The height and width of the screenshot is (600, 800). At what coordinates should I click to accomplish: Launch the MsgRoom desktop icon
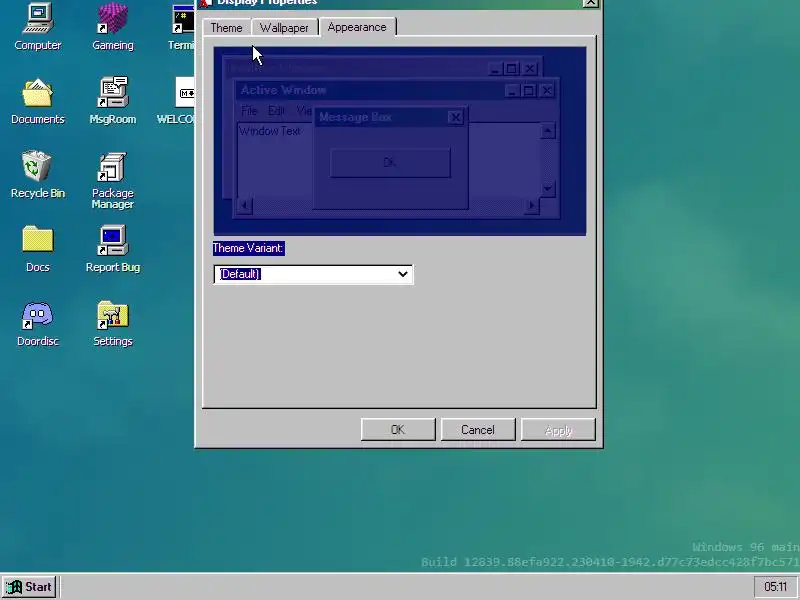click(x=113, y=101)
